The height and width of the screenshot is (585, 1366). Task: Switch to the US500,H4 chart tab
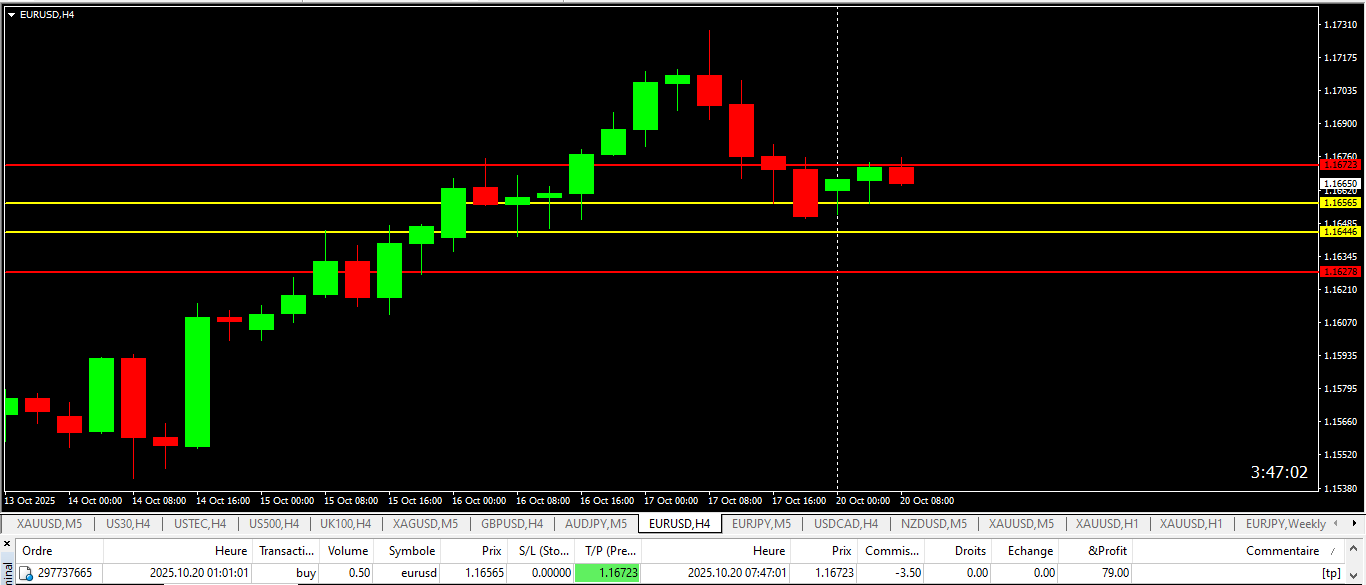click(x=274, y=524)
